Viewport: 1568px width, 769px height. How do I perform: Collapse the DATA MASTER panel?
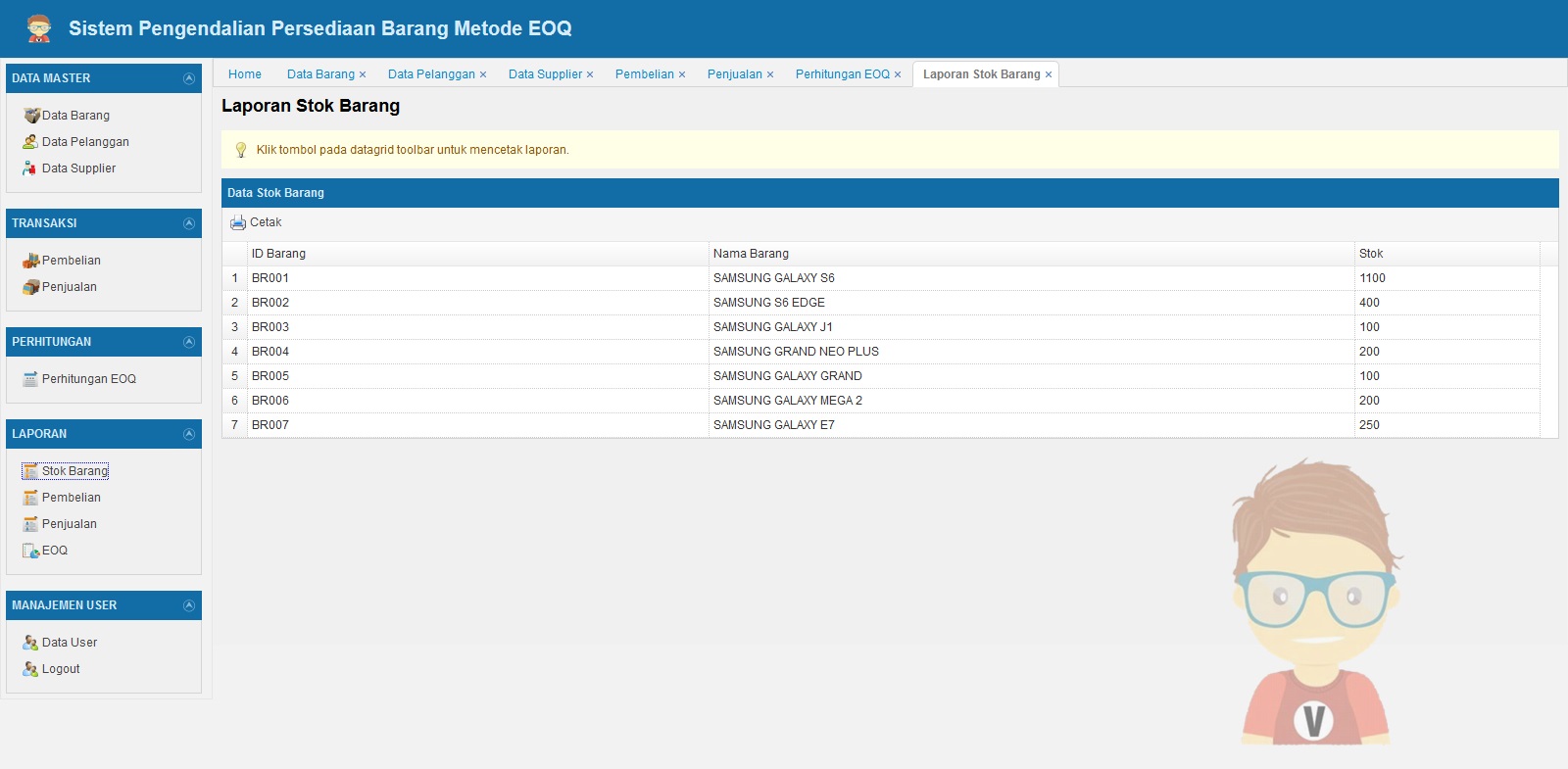[189, 78]
